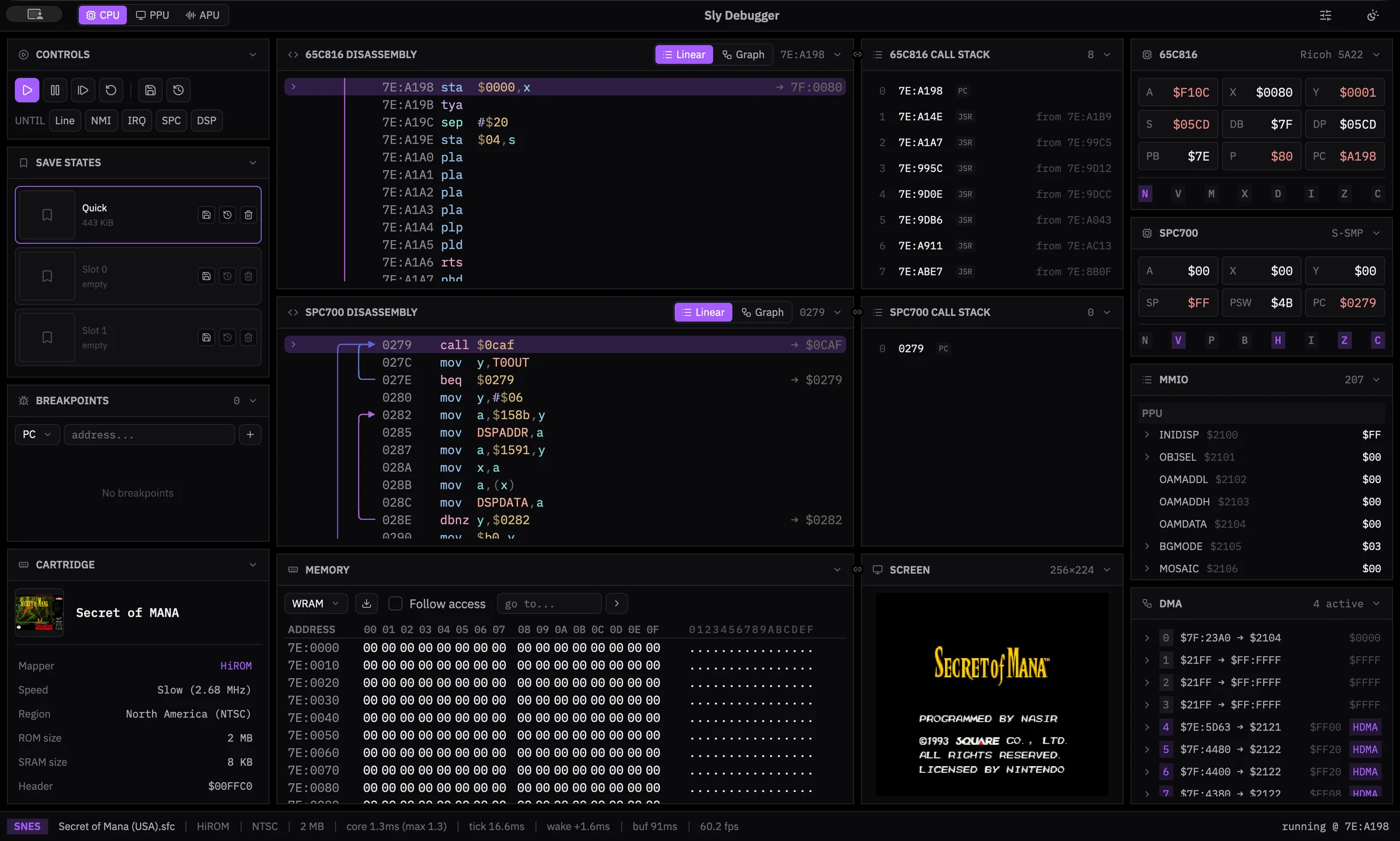
Task: Collapse the MMIO panel
Action: [1376, 380]
